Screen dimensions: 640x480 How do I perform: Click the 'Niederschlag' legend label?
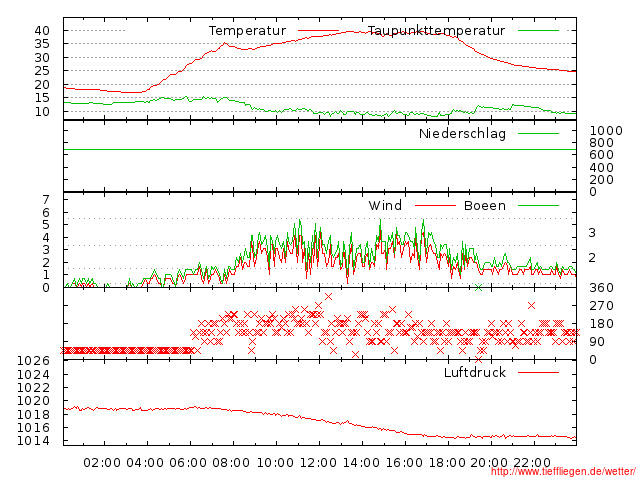coord(462,133)
